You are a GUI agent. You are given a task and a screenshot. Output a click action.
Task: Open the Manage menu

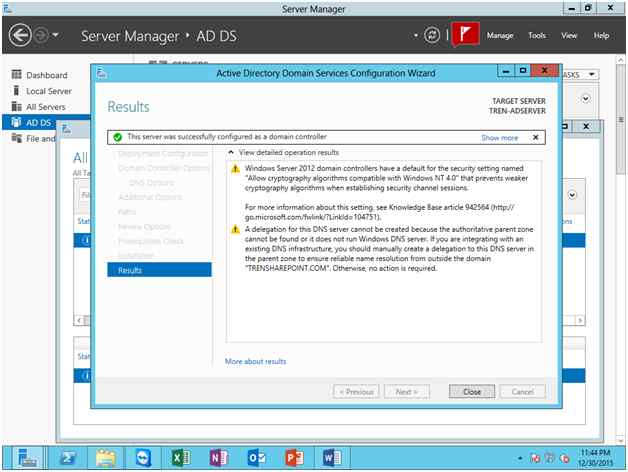[x=500, y=36]
